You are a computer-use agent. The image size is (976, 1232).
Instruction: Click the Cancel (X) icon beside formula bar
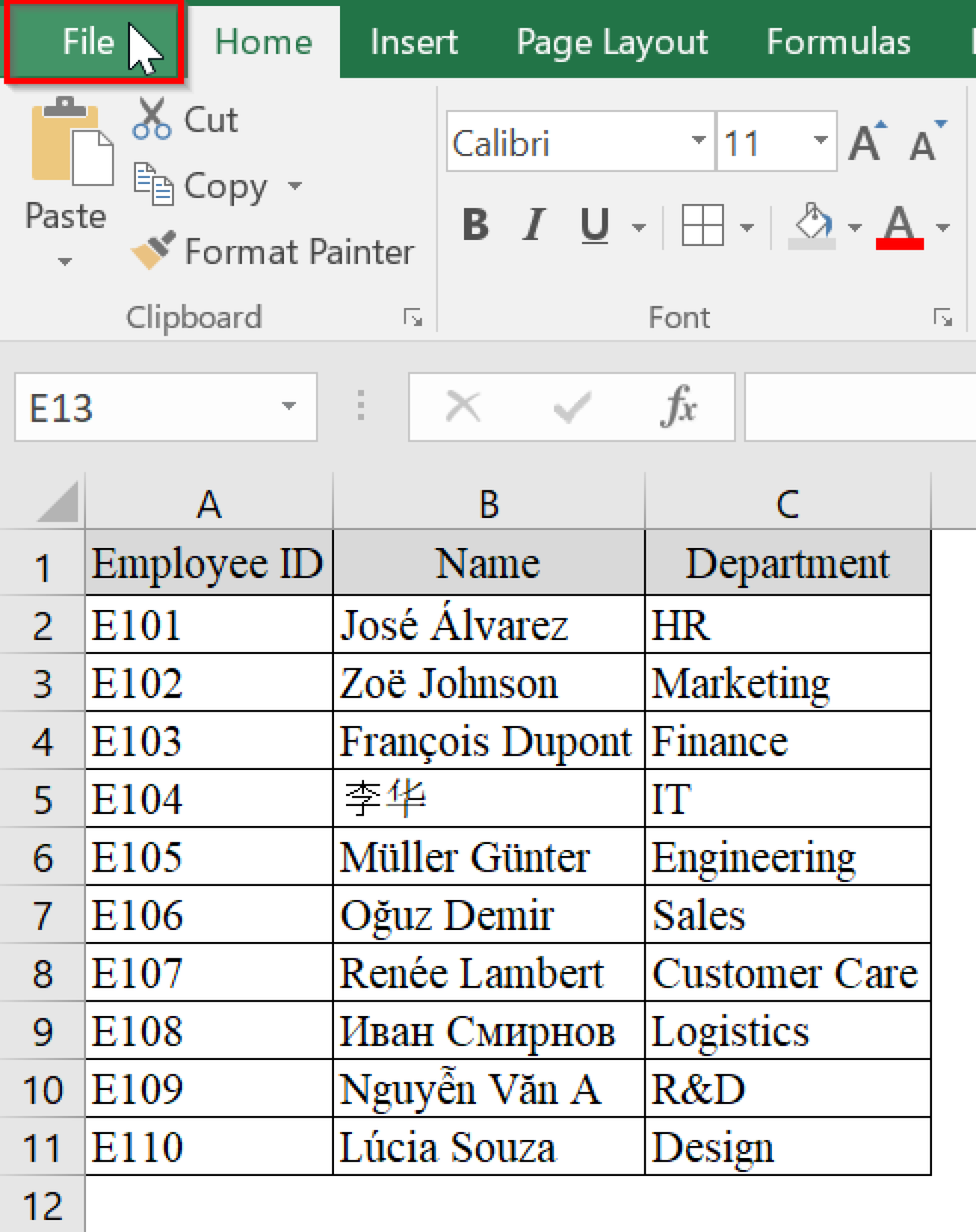[463, 407]
